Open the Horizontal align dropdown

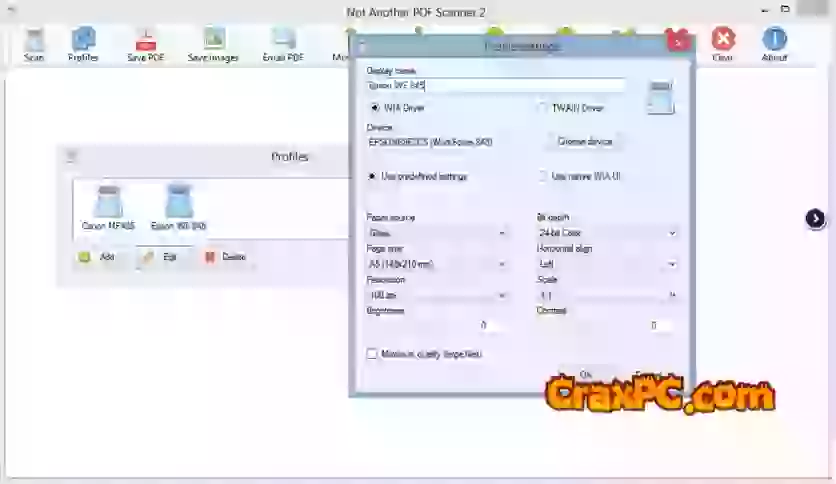[x=607, y=264]
